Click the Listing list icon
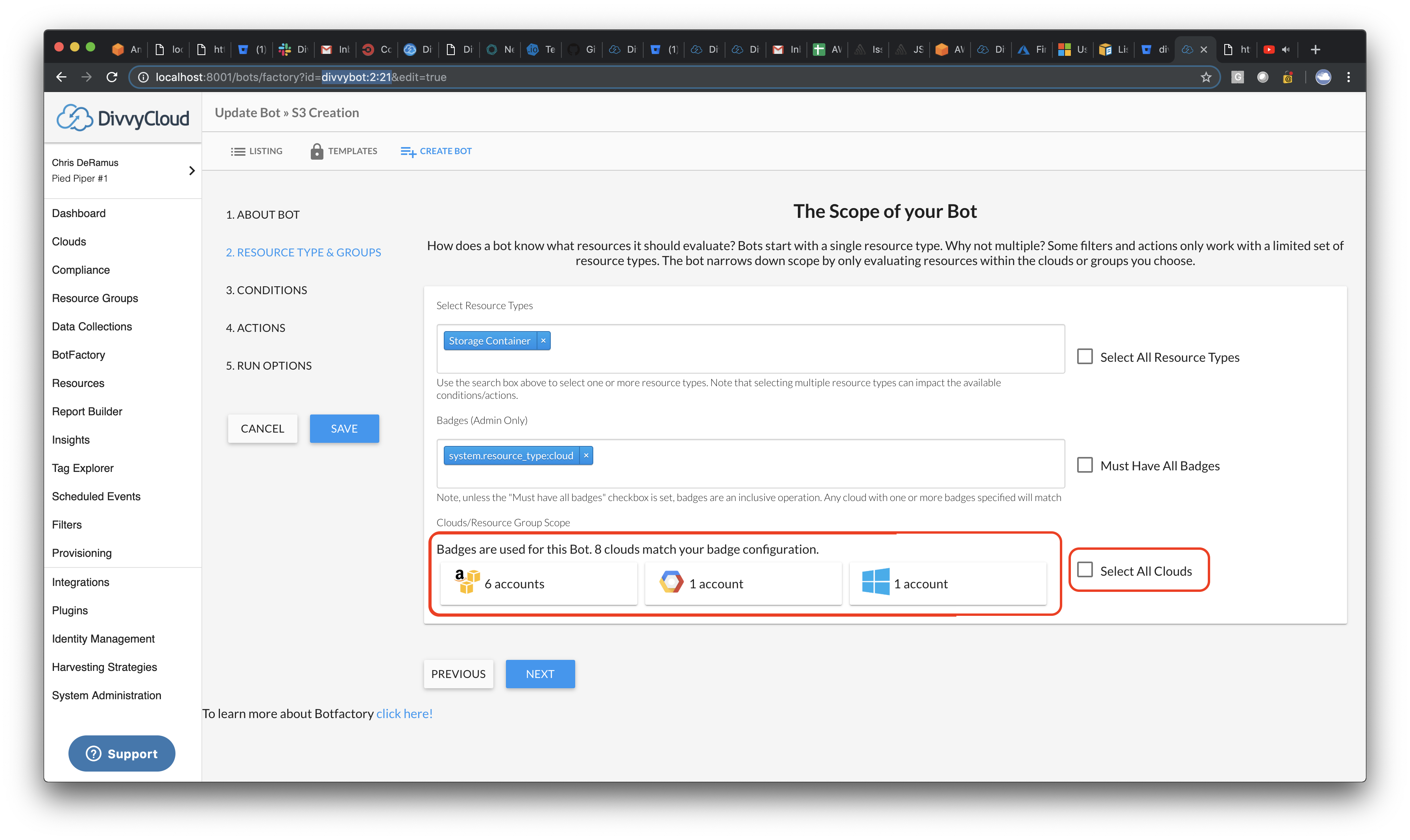 pos(238,151)
